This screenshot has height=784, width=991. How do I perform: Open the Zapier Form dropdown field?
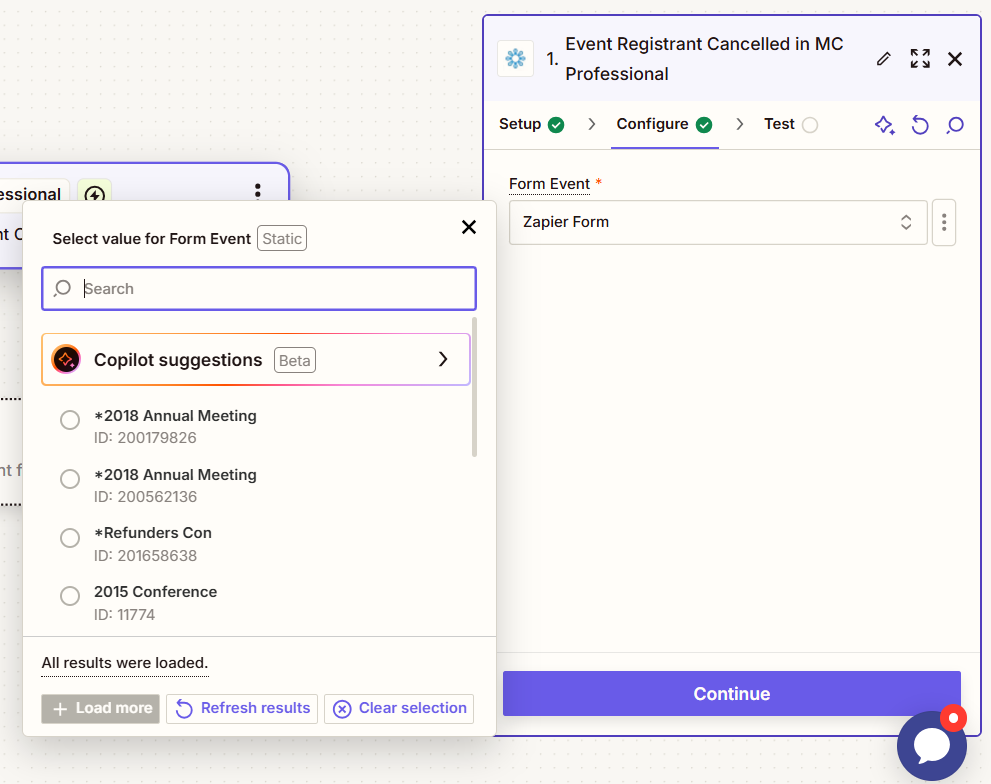click(718, 222)
